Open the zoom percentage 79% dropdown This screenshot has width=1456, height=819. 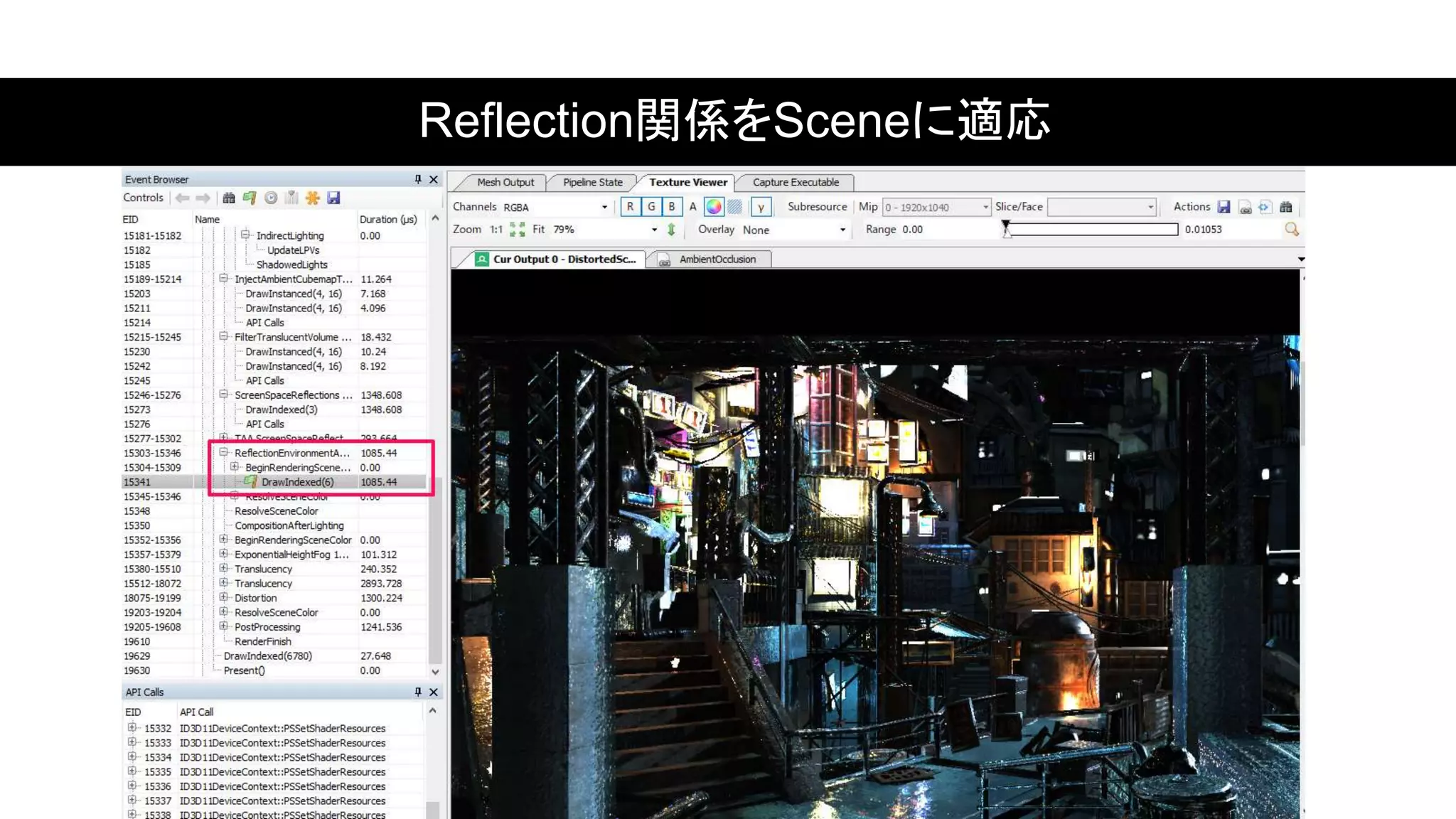click(606, 230)
